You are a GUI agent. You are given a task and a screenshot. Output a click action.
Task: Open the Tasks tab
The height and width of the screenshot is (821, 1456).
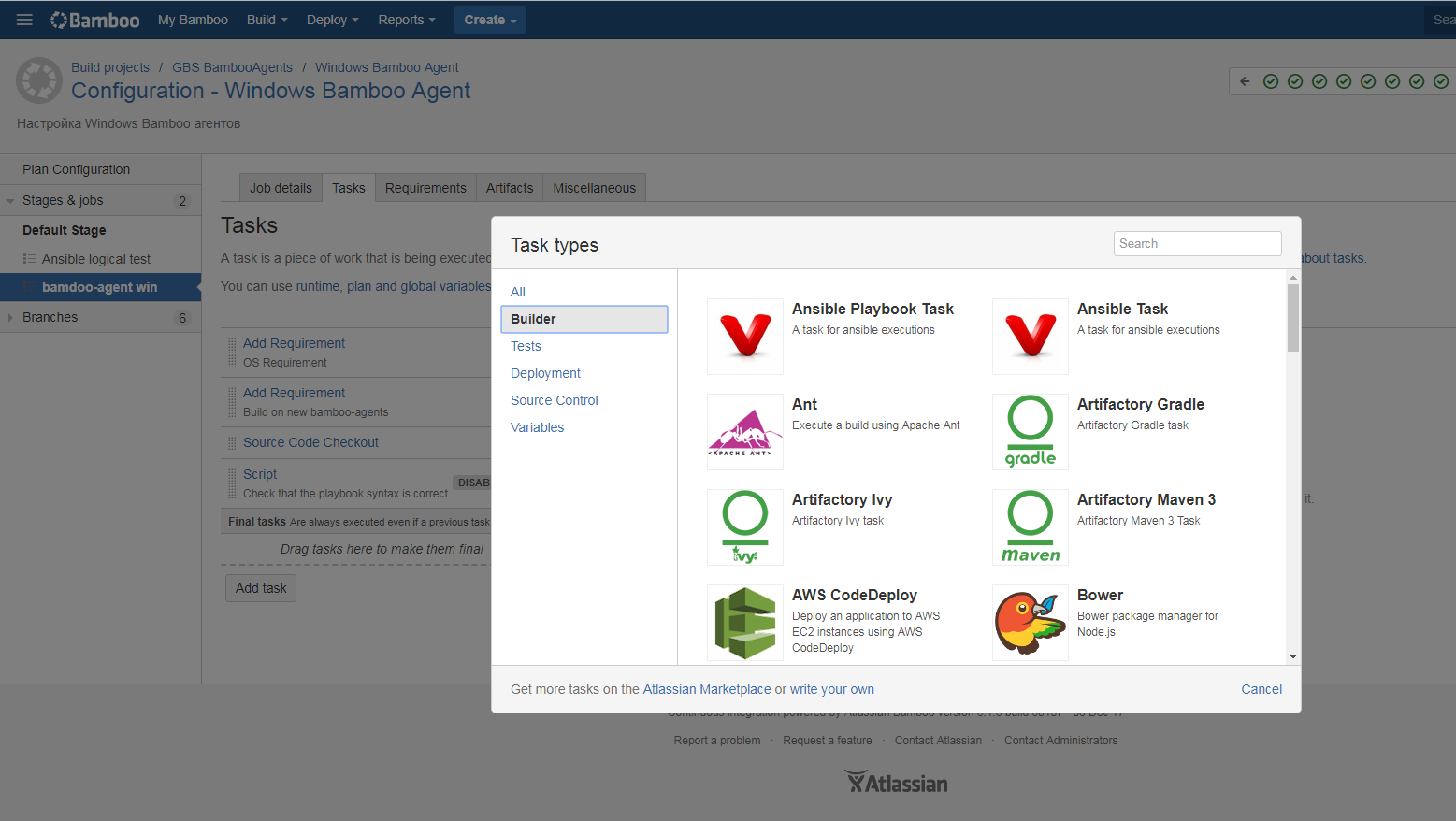(349, 188)
